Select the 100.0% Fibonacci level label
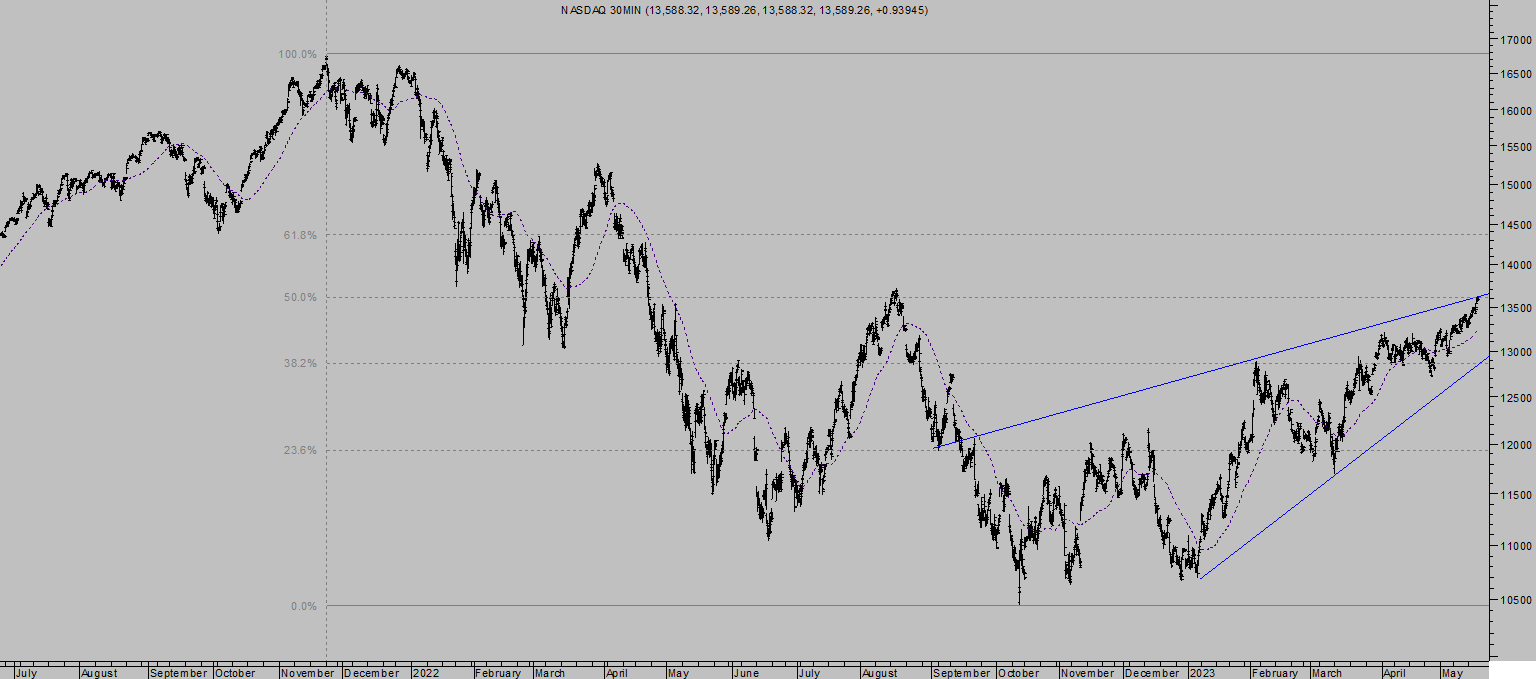 click(x=299, y=54)
